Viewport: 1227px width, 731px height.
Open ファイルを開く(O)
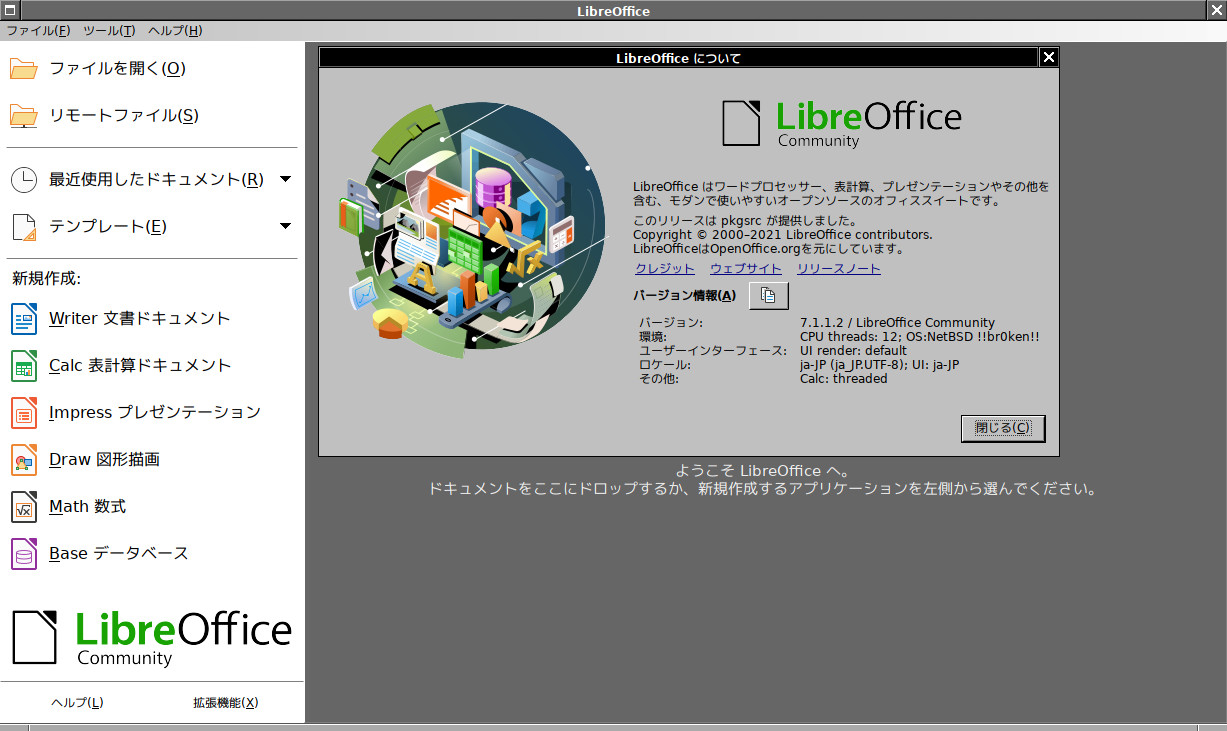point(117,68)
